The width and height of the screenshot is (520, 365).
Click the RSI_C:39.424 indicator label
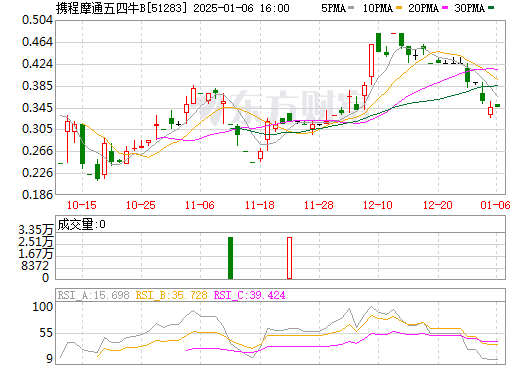click(x=249, y=295)
